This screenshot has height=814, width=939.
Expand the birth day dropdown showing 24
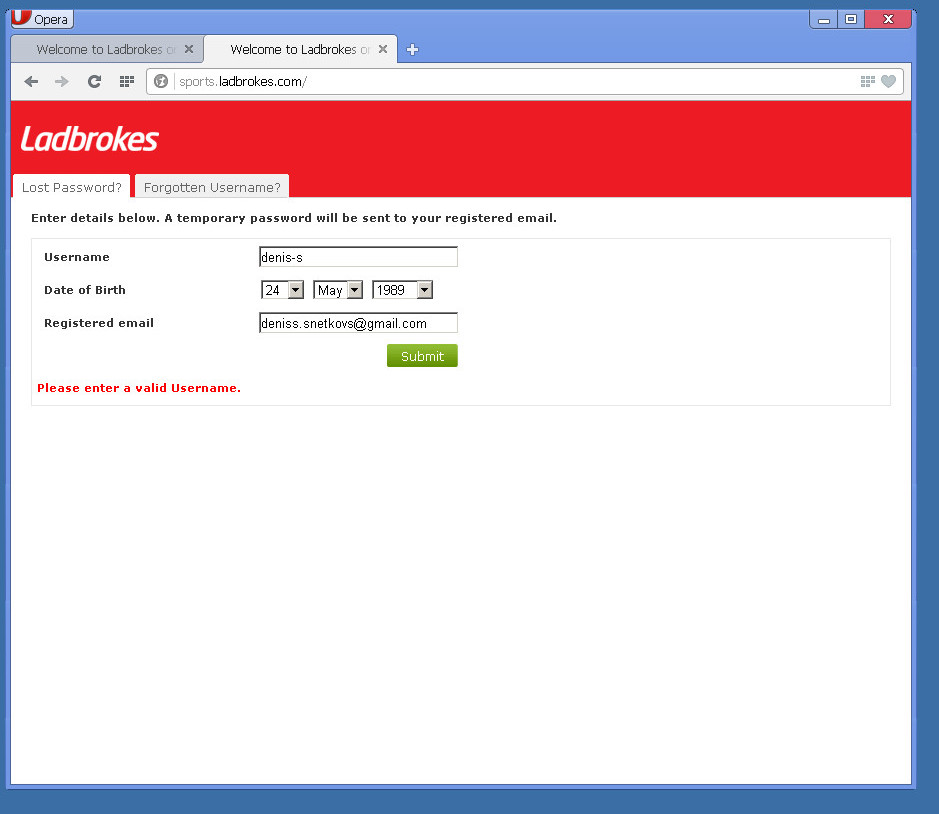pos(283,290)
